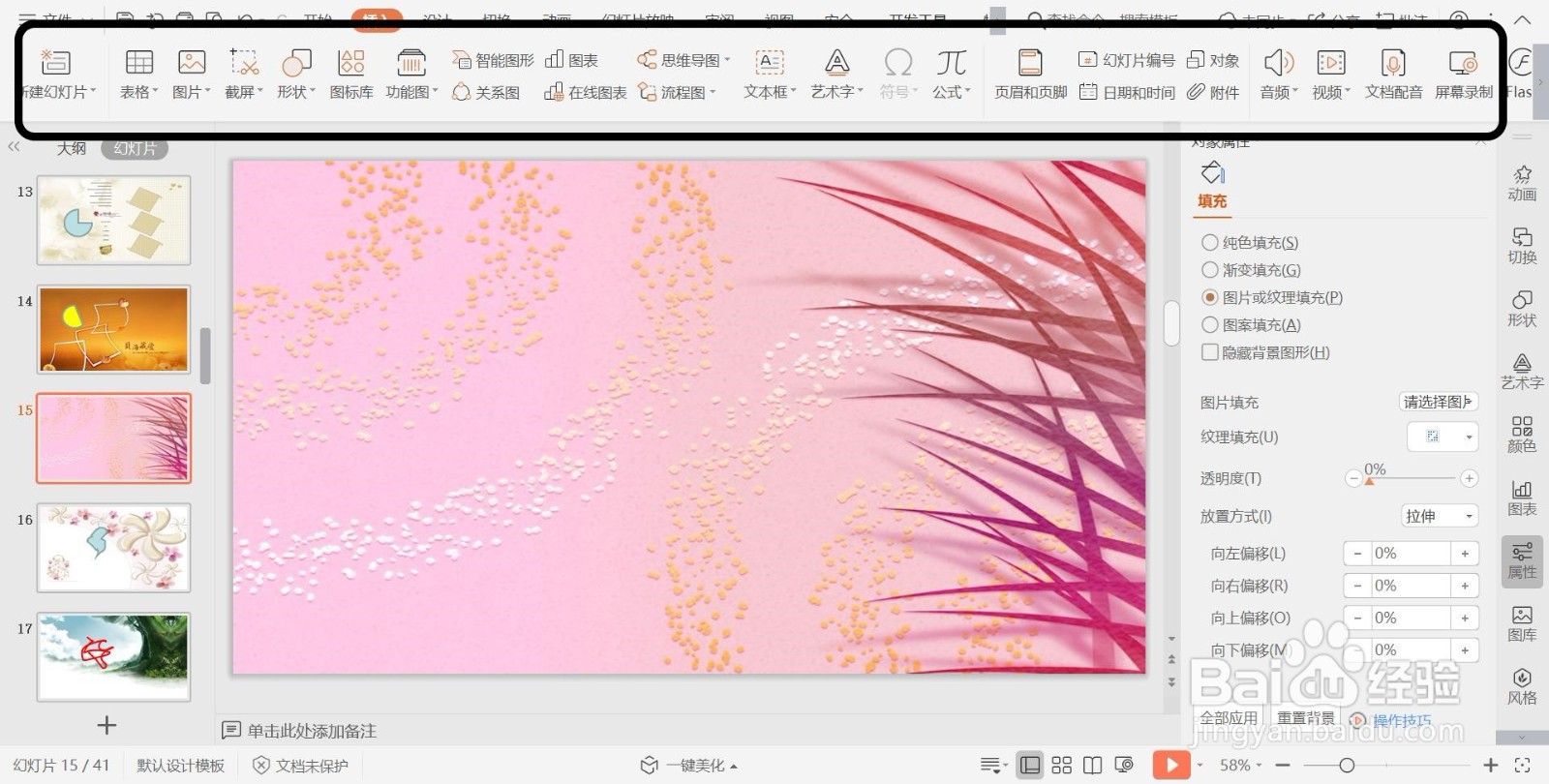This screenshot has width=1549, height=784.
Task: Select the 截屏 screenshot tool
Action: click(244, 63)
